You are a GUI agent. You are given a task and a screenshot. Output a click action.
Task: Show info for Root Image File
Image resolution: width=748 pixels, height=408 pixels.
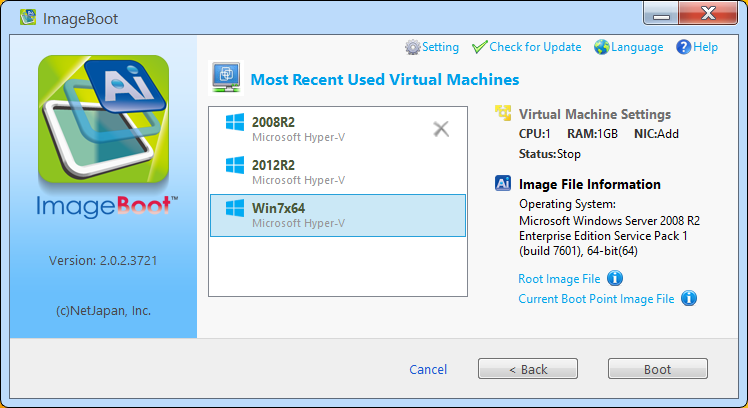(615, 278)
